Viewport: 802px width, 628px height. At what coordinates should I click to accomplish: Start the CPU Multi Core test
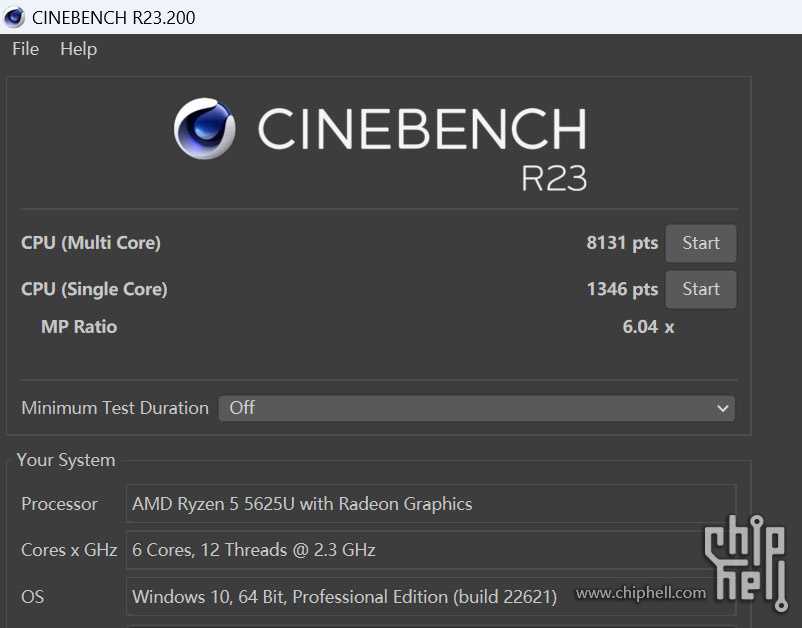coord(701,243)
